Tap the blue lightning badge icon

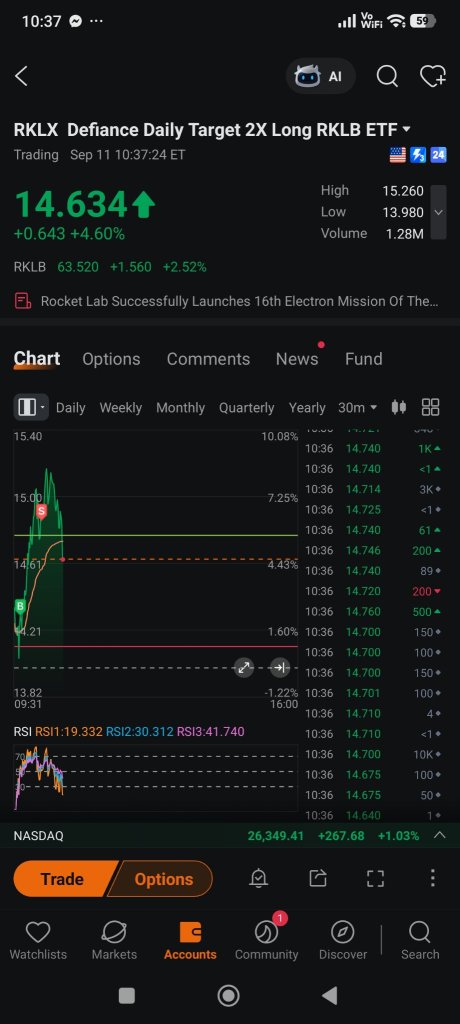coord(418,155)
